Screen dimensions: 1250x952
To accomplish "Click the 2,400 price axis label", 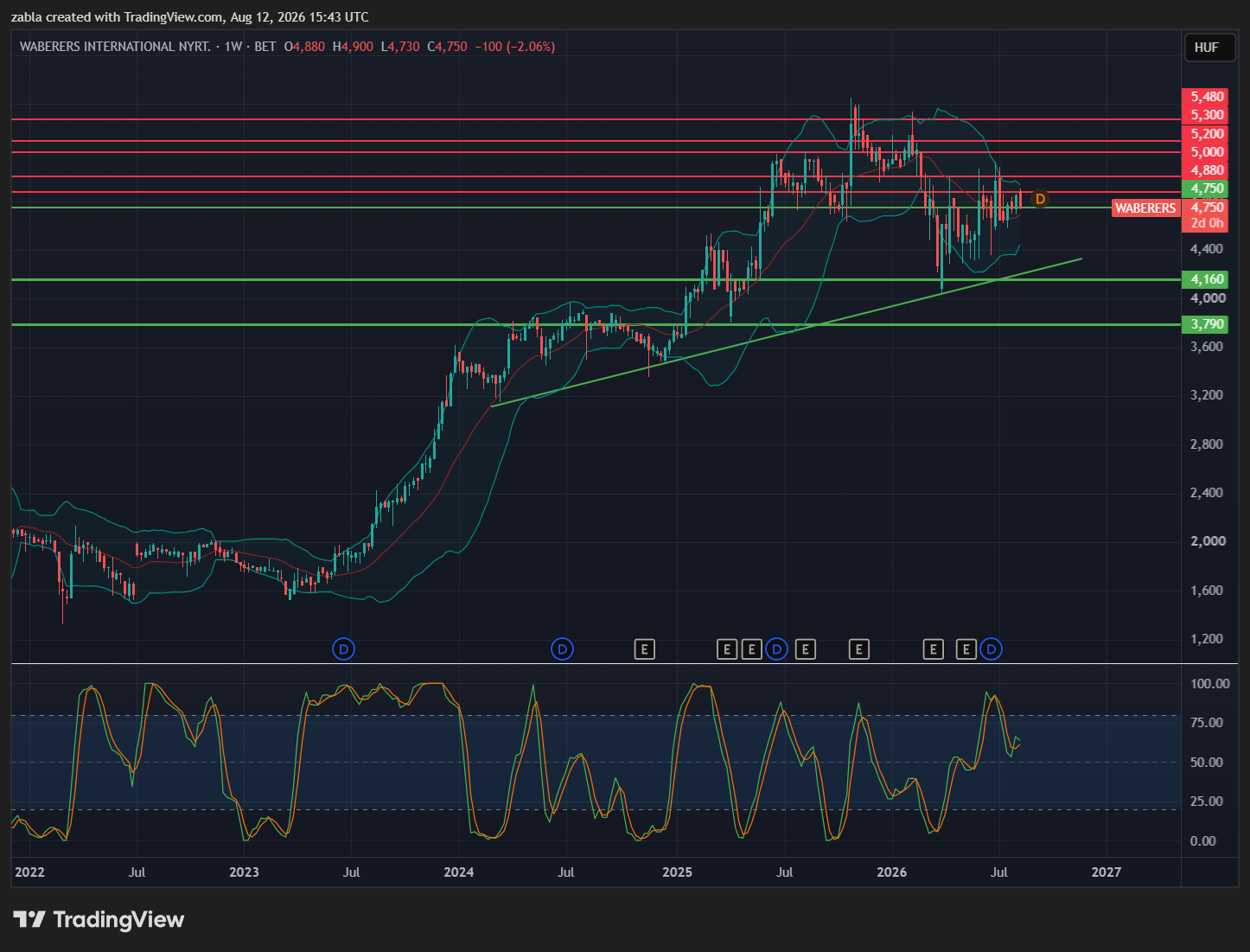I will click(x=1207, y=493).
